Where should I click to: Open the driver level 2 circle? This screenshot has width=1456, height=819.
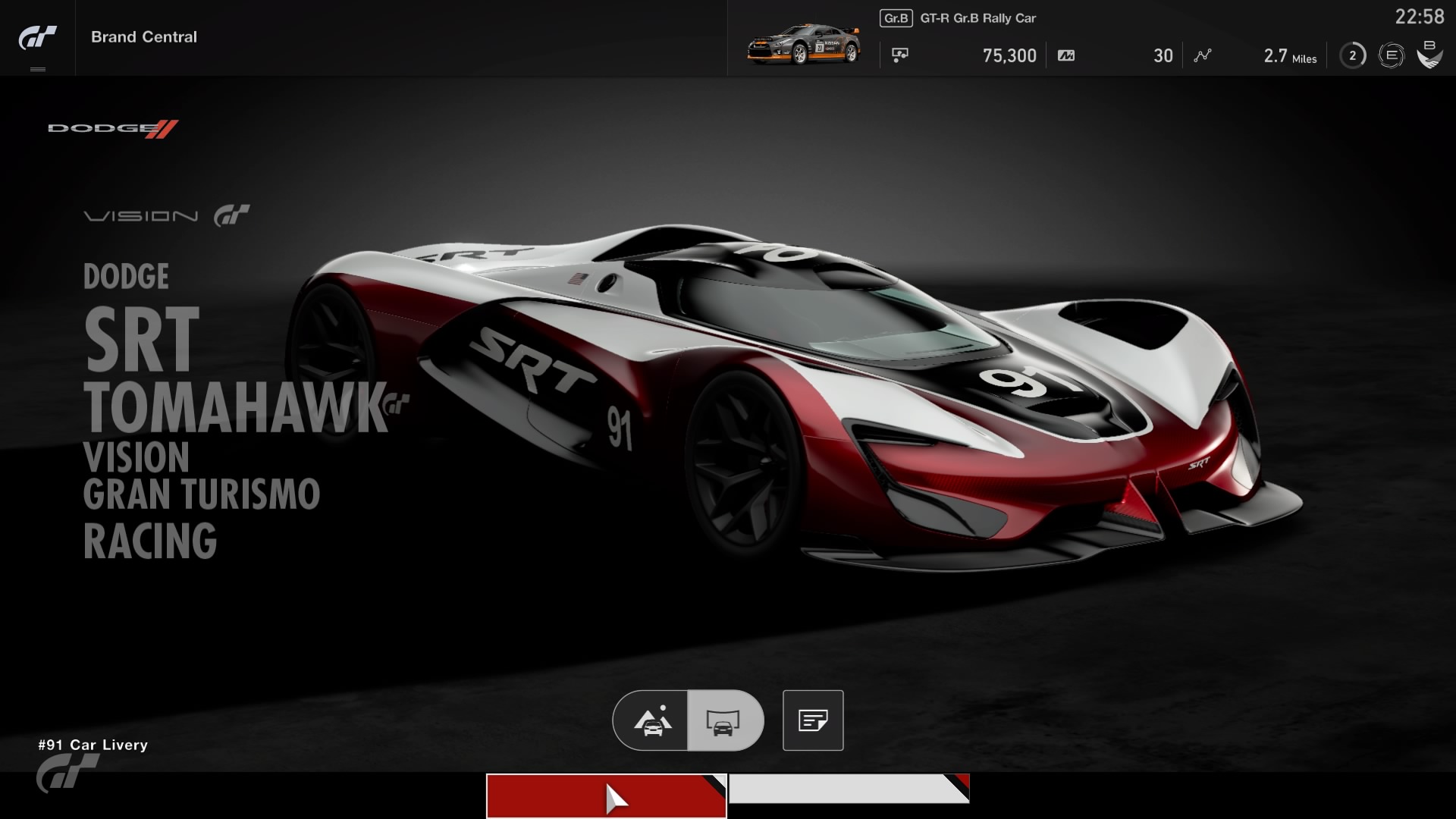[x=1352, y=55]
